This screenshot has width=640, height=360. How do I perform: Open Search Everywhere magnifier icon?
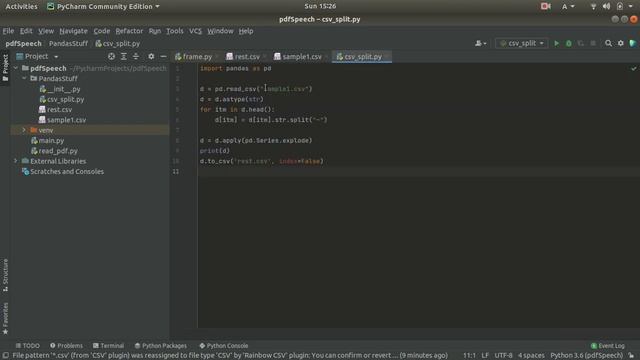click(x=608, y=43)
